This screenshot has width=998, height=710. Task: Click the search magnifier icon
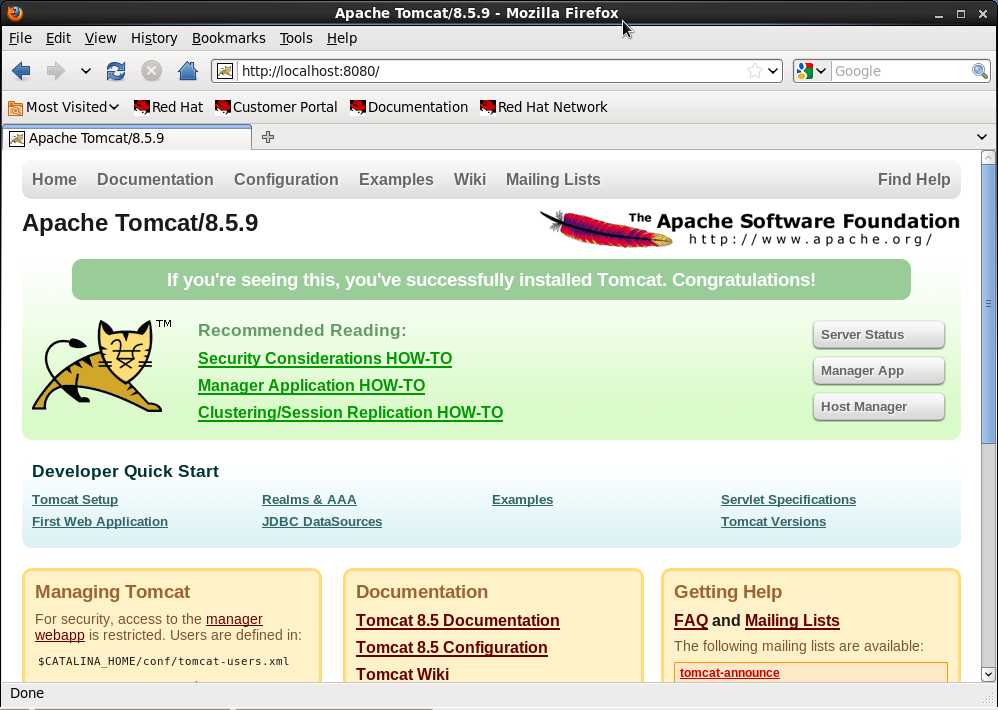tap(980, 71)
